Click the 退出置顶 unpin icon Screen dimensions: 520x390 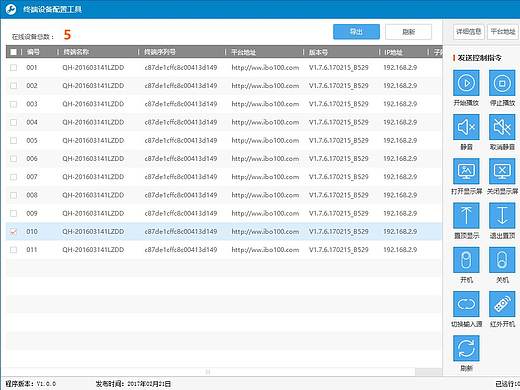pos(502,215)
